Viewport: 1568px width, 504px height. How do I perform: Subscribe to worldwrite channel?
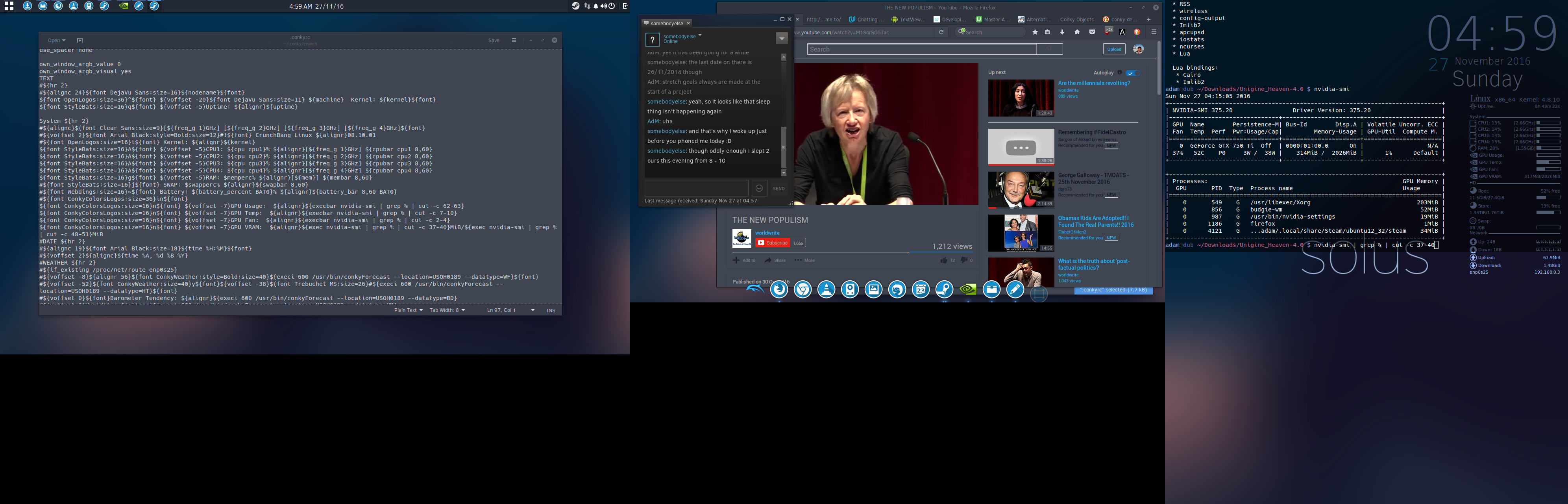[773, 243]
